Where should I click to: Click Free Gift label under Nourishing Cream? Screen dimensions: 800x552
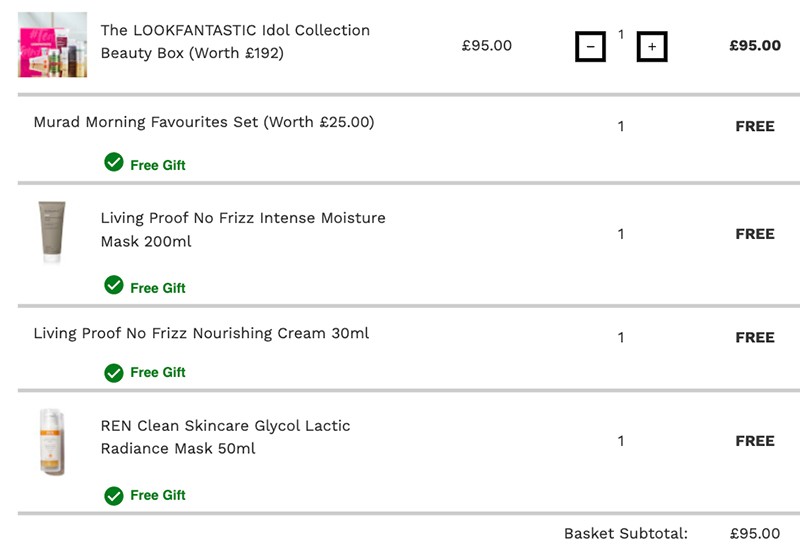(x=158, y=373)
